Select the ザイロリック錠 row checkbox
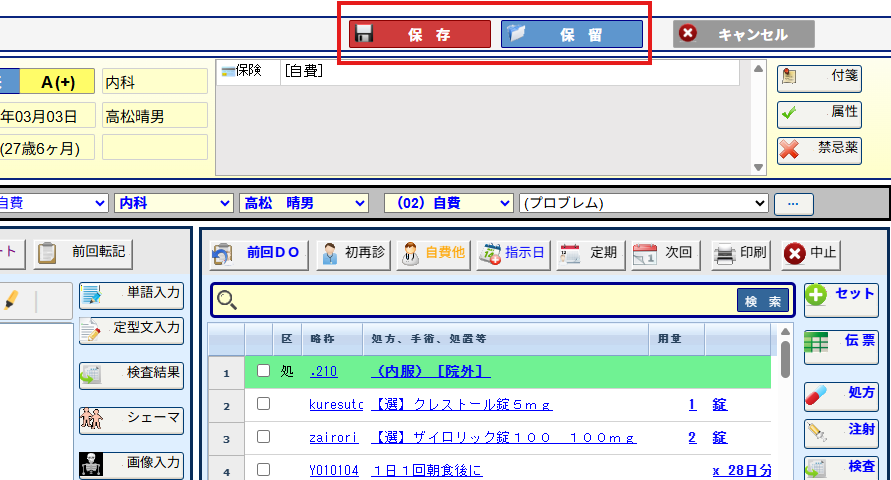Viewport: 891px width, 480px height. [264, 437]
